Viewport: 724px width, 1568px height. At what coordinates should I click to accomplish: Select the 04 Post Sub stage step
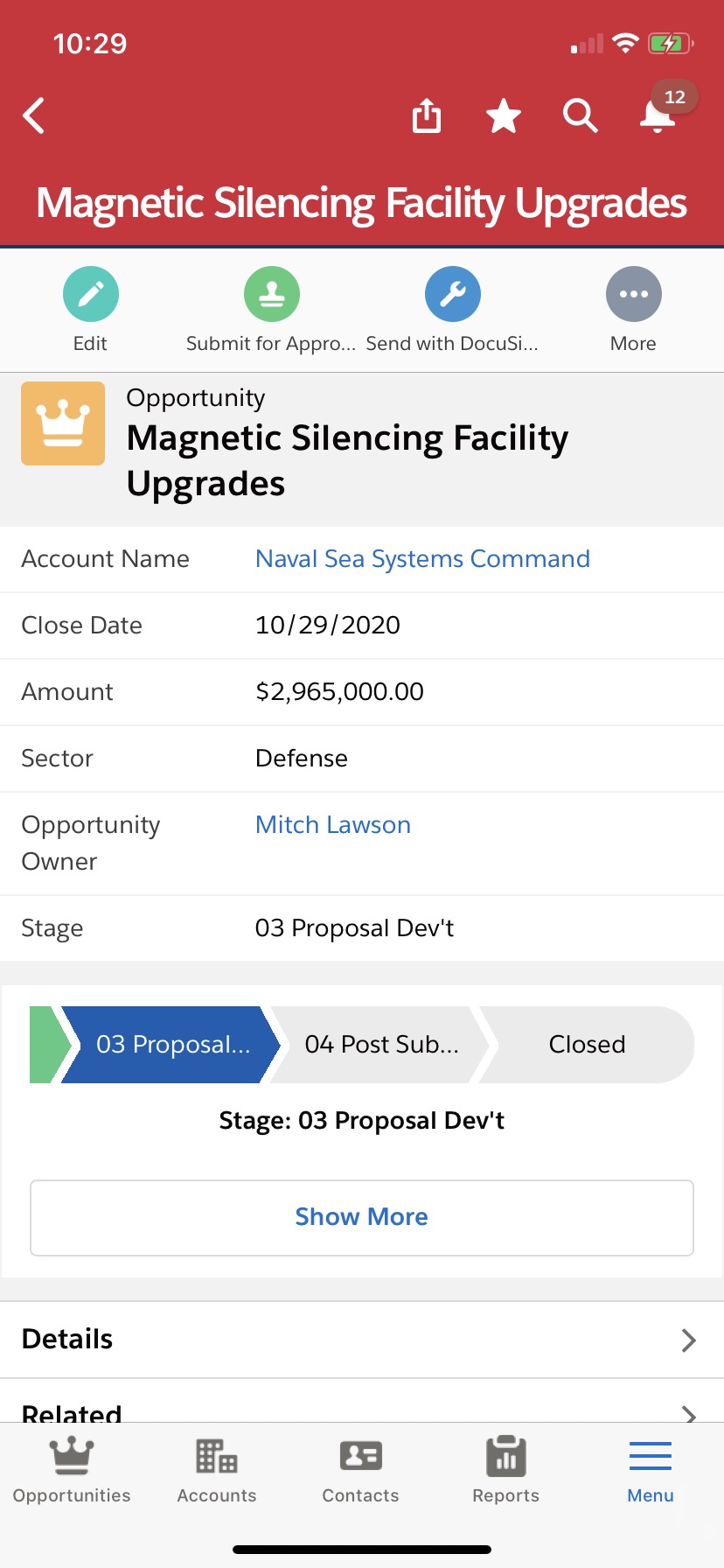[381, 1045]
